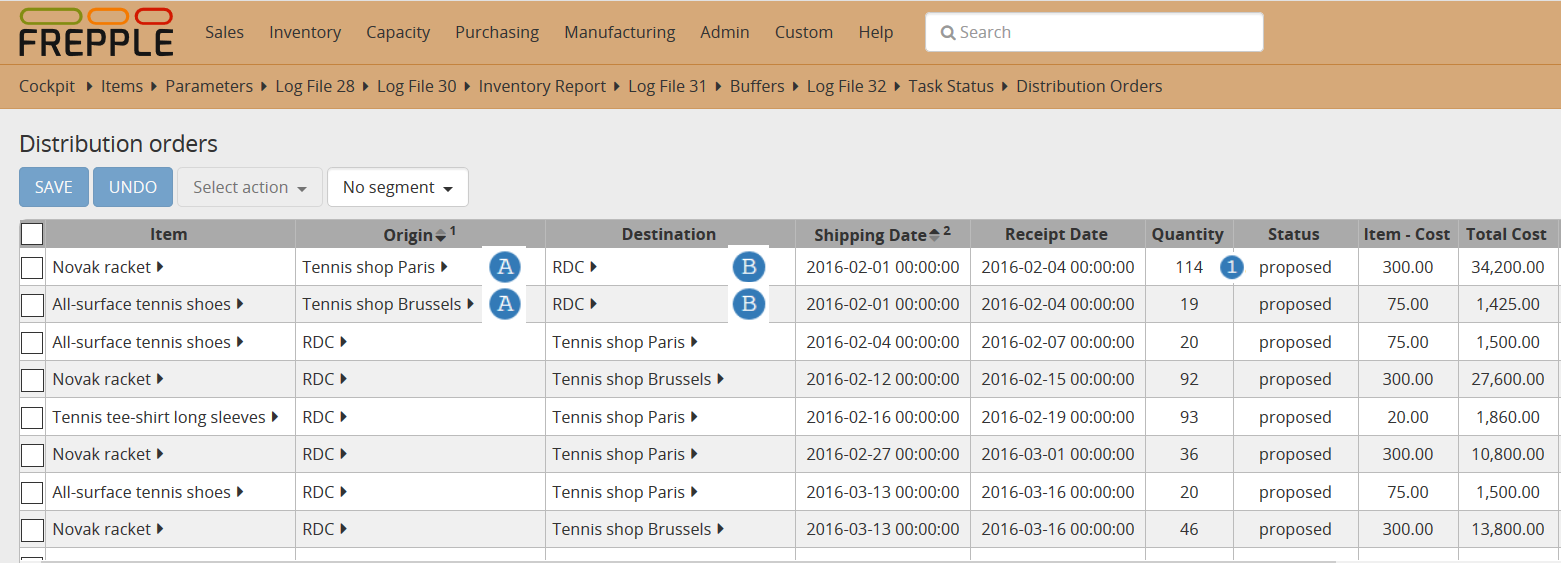The width and height of the screenshot is (1561, 563).
Task: Click the blue A marker in first row
Action: [x=505, y=267]
